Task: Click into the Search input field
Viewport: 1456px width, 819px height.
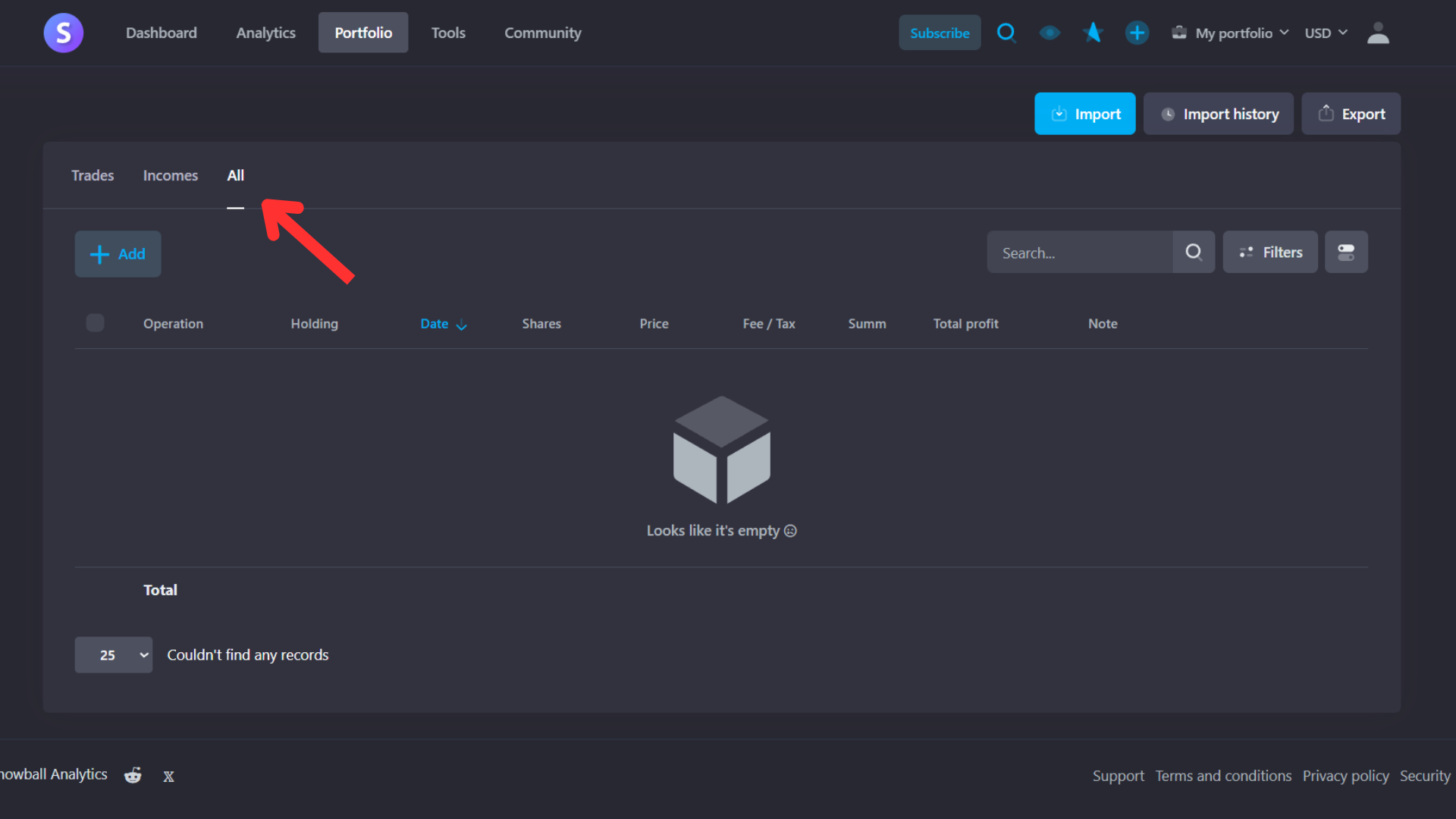Action: tap(1080, 253)
